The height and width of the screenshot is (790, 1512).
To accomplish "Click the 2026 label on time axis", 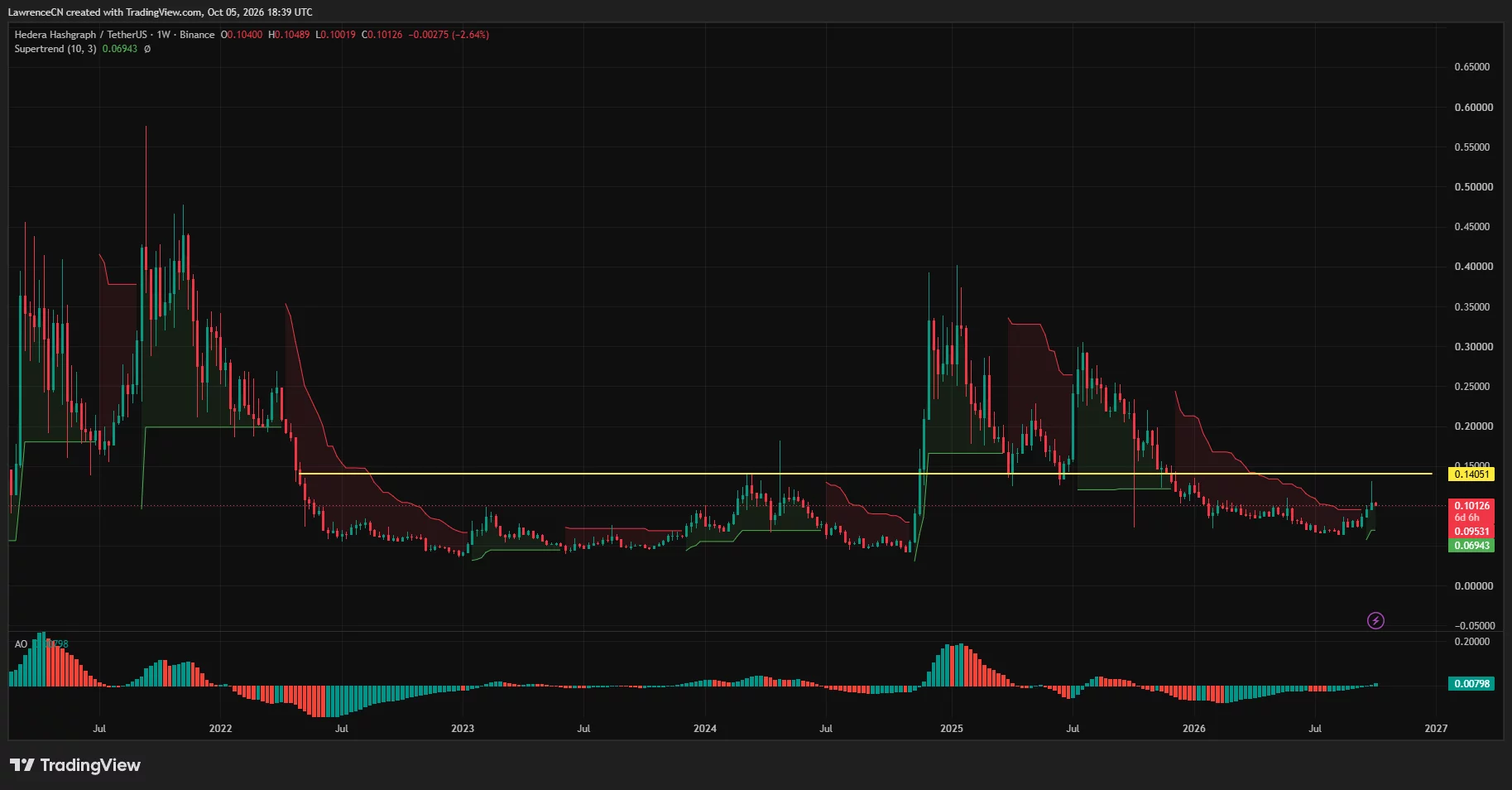I will point(1194,729).
